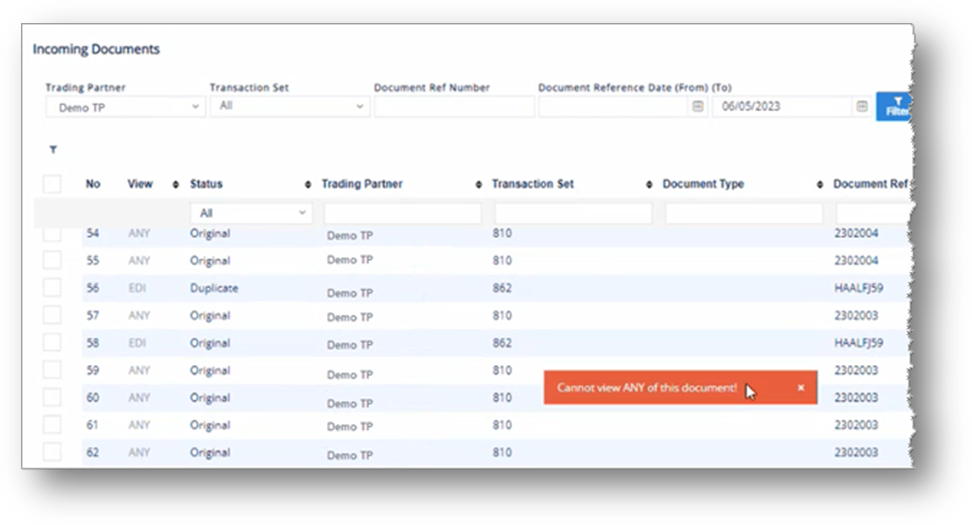Open the To date calendar picker
The width and height of the screenshot is (972, 525).
(x=862, y=107)
